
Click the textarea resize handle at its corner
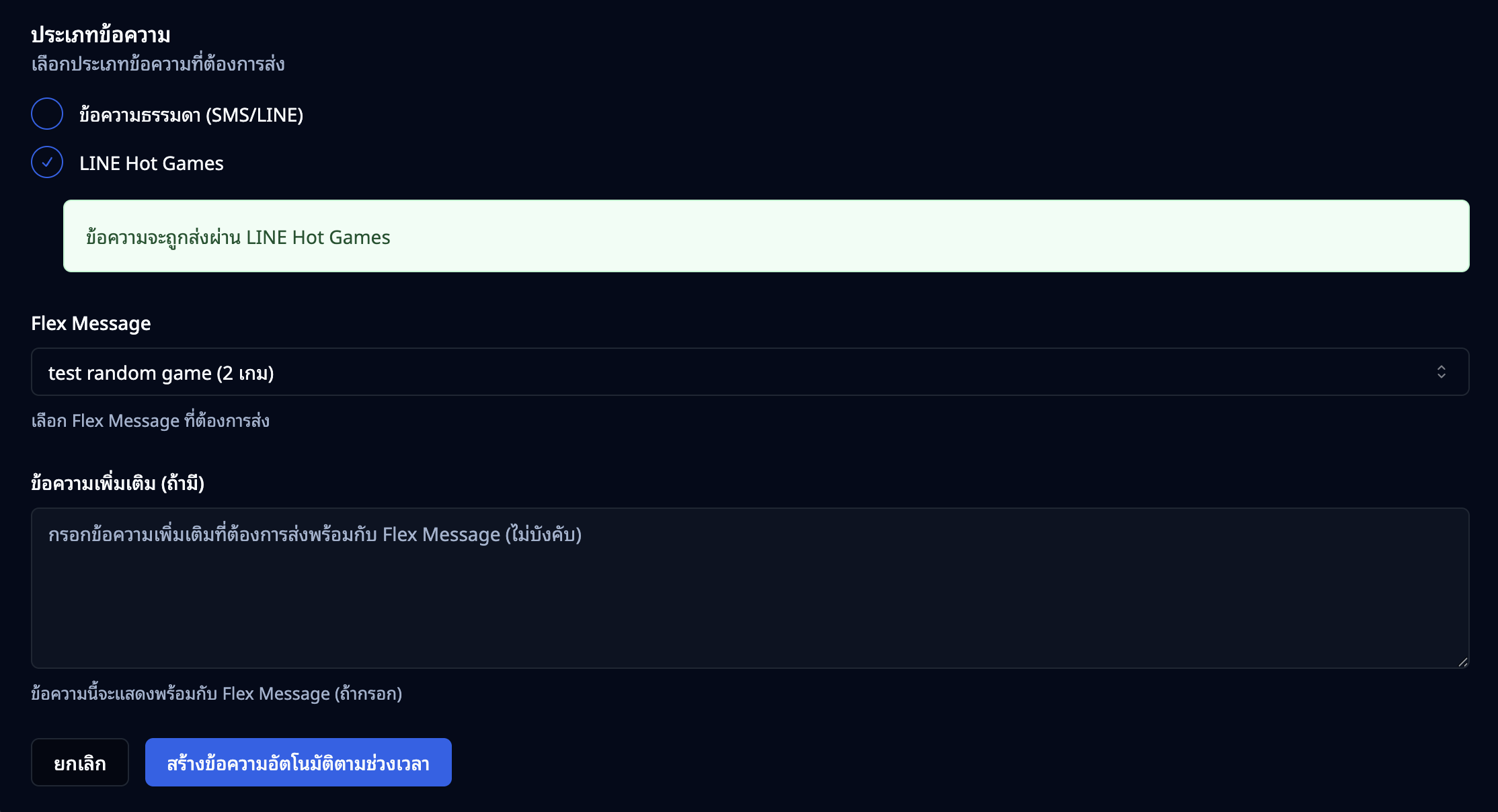[x=1462, y=662]
